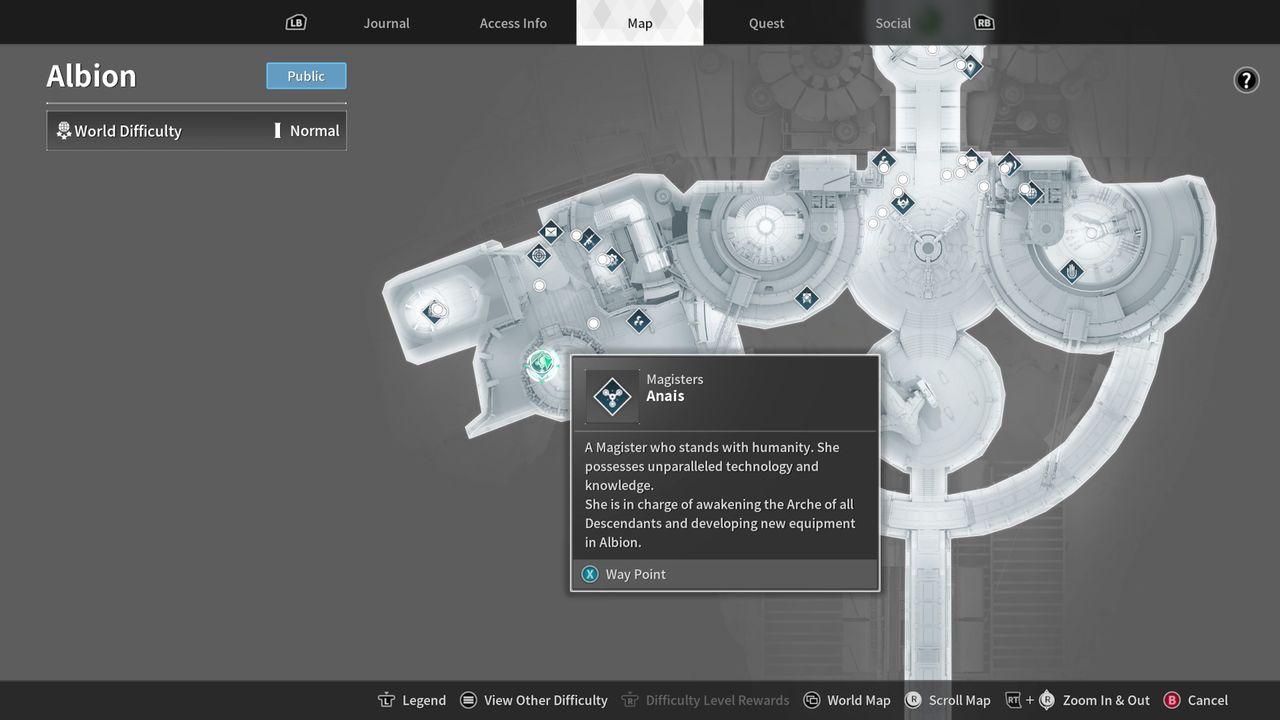Screen dimensions: 1280x720
Task: Click the LB bumper icon
Action: pos(295,22)
